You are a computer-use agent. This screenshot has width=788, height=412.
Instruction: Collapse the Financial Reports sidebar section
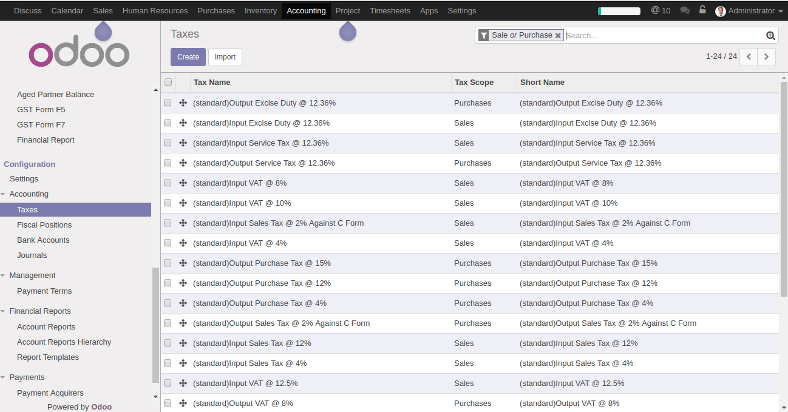(x=3, y=311)
